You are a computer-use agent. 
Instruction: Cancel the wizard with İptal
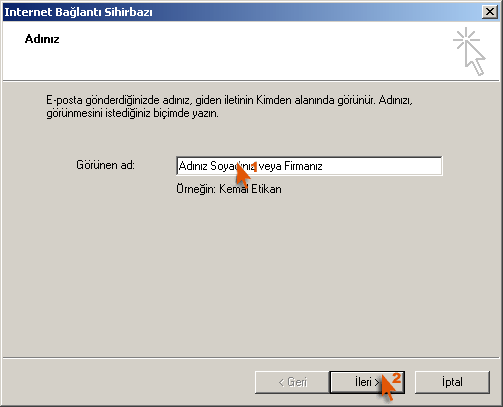pos(452,382)
